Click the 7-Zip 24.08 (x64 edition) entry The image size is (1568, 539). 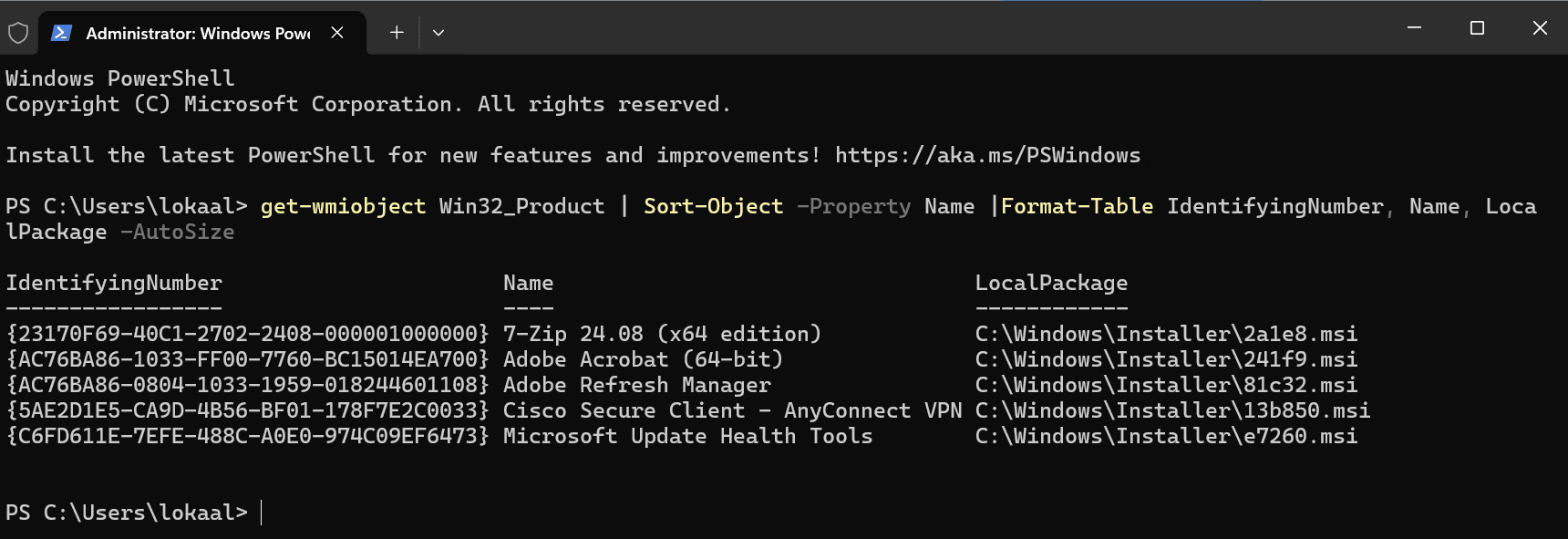coord(662,335)
